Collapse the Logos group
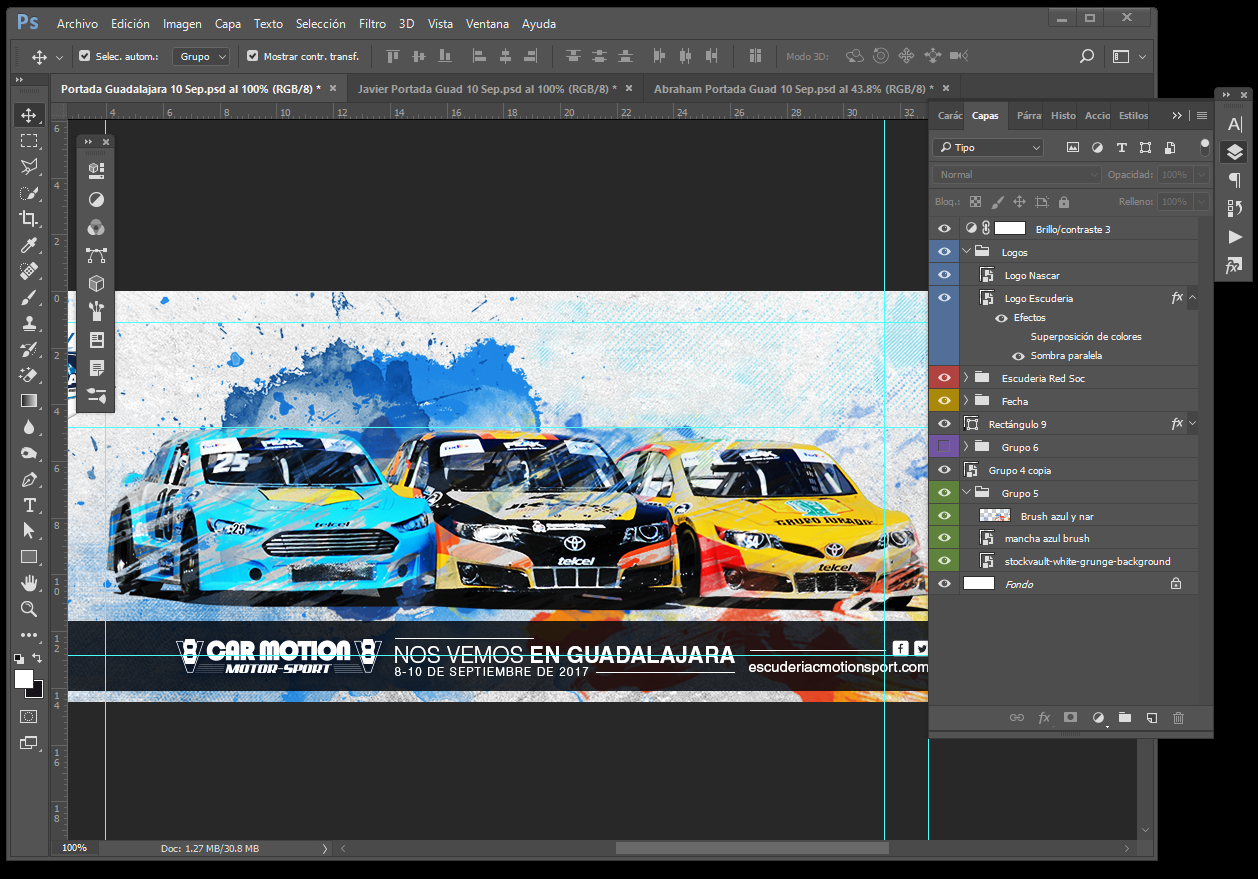Viewport: 1258px width, 879px height. 967,252
